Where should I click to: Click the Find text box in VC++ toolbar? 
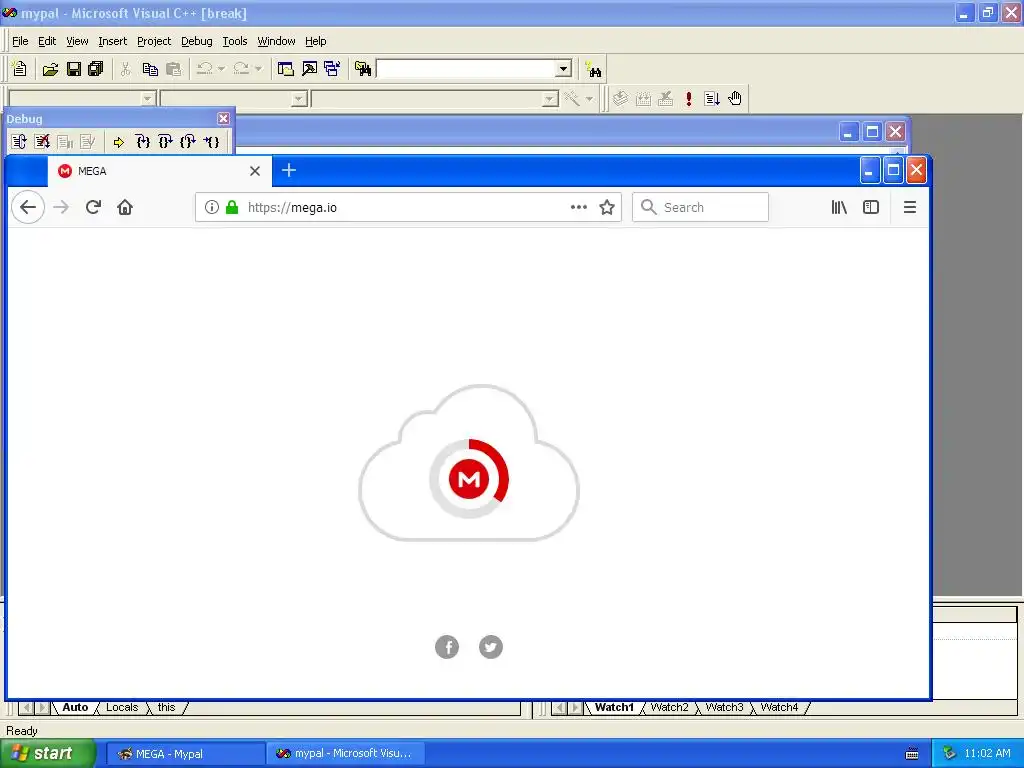coord(466,69)
